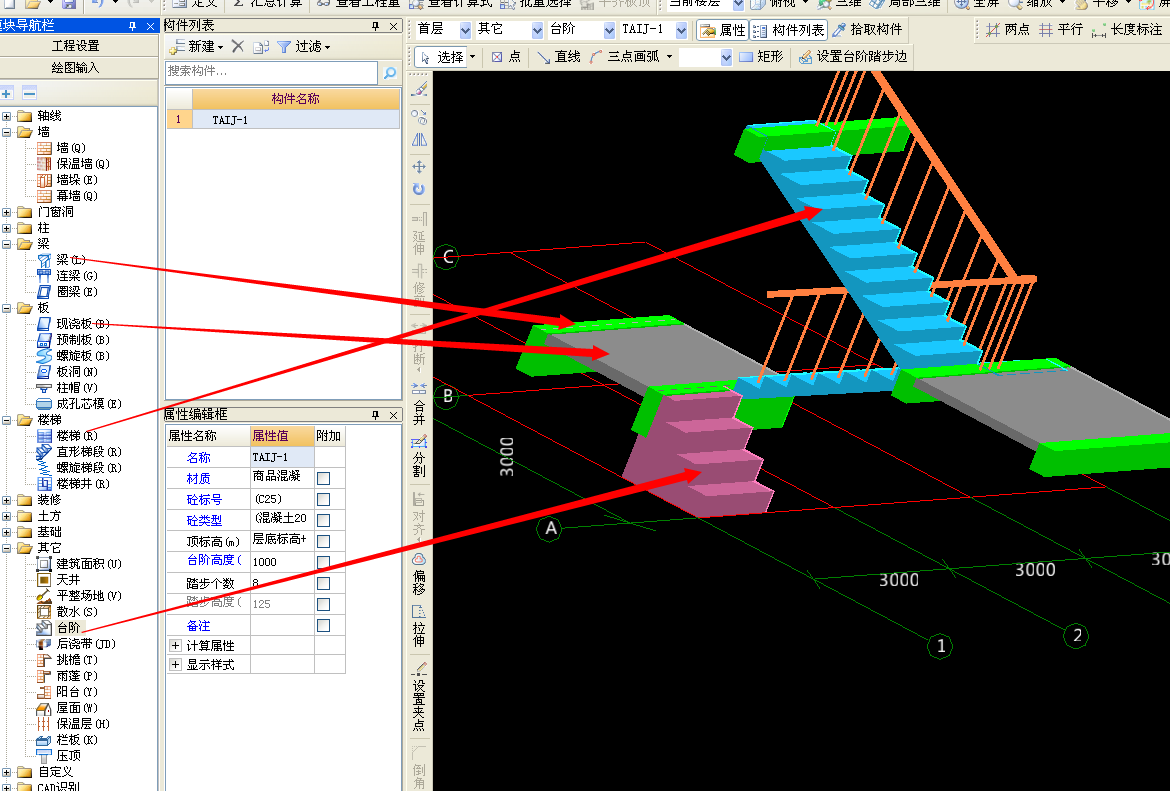This screenshot has height=791, width=1170.
Task: Click 拾取构件 pick component button
Action: tap(867, 30)
